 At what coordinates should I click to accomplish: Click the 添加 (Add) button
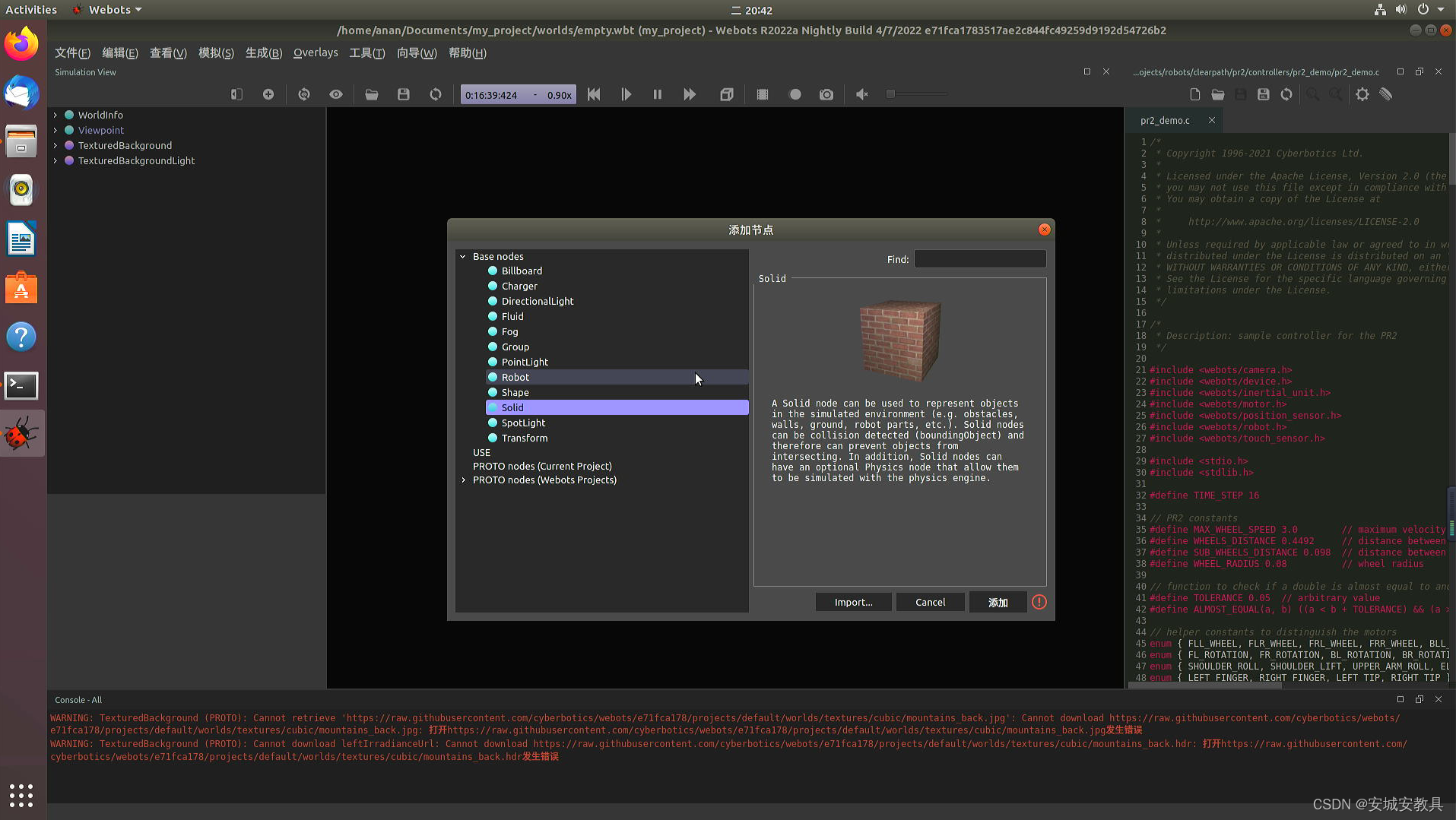[x=998, y=602]
